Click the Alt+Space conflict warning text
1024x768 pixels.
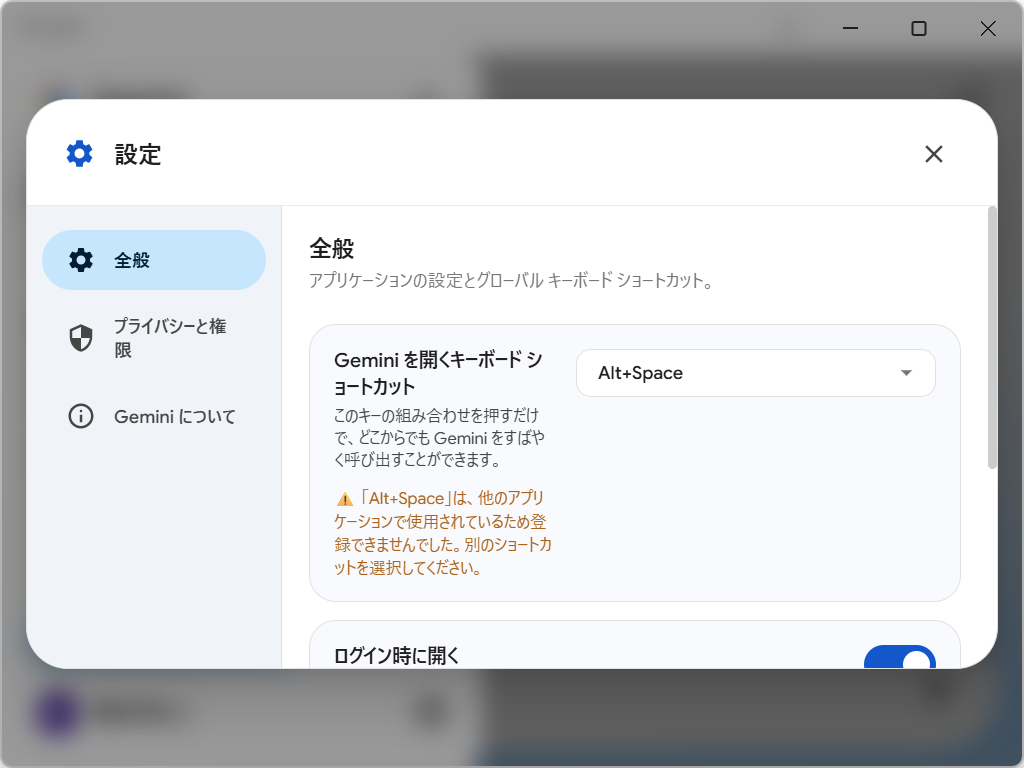coord(443,533)
